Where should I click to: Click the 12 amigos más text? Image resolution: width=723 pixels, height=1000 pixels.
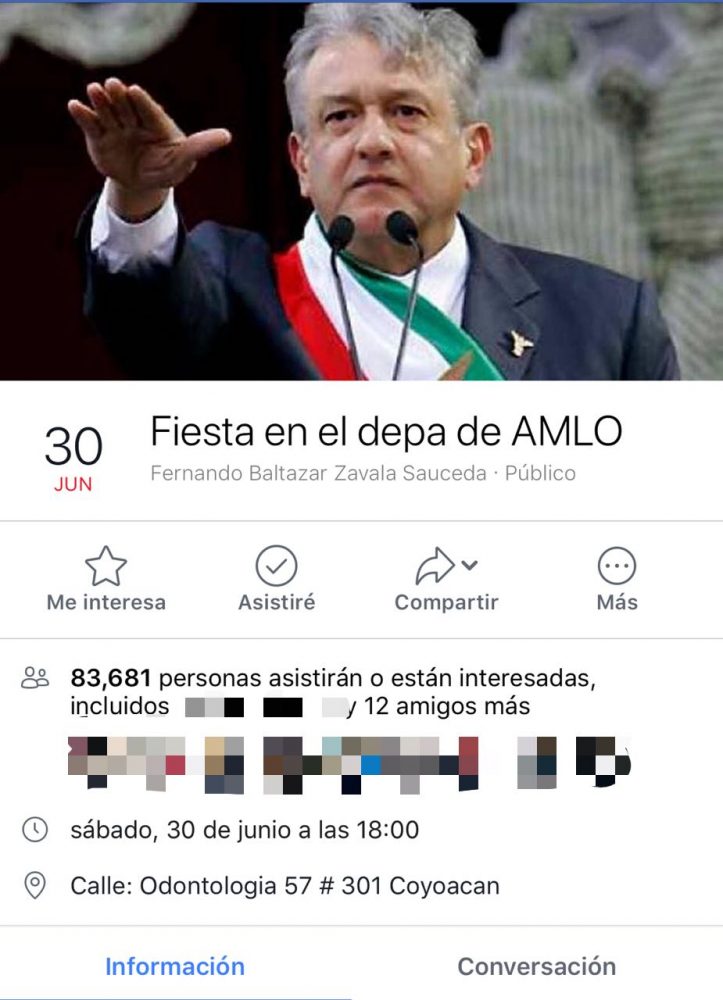point(447,706)
